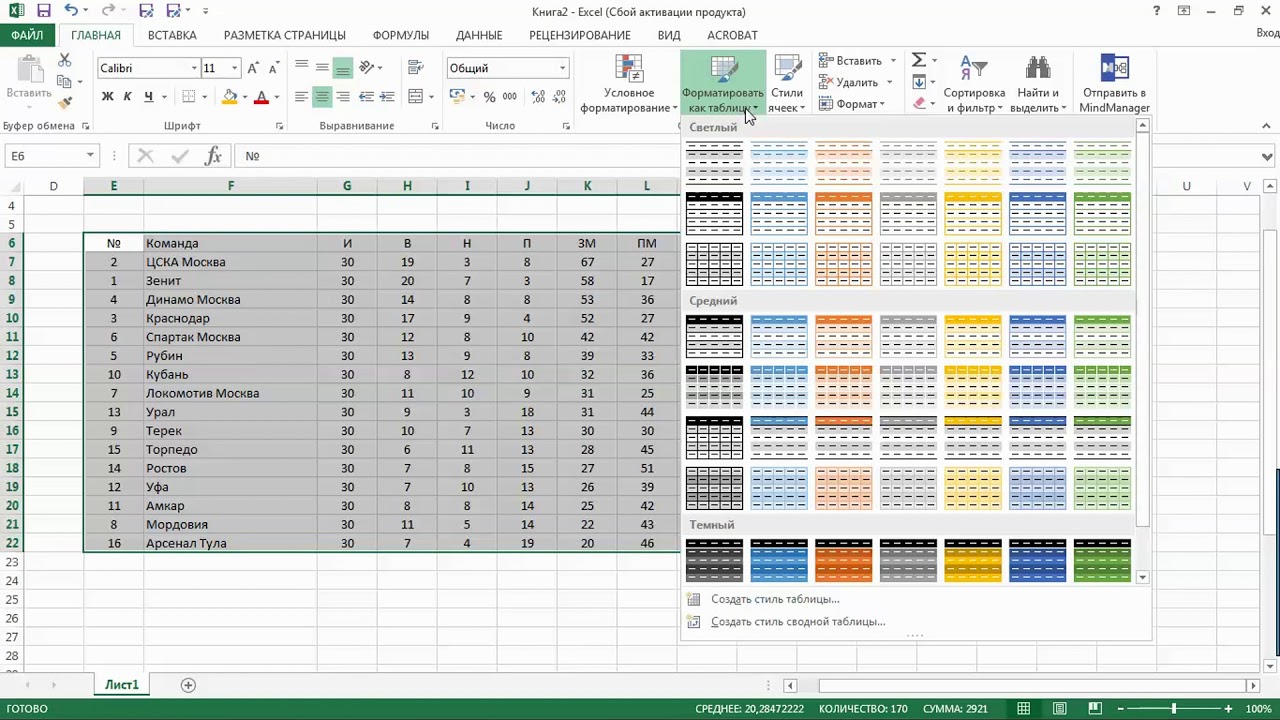Toggle italic К formatting
Image resolution: width=1280 pixels, height=720 pixels.
pos(127,97)
